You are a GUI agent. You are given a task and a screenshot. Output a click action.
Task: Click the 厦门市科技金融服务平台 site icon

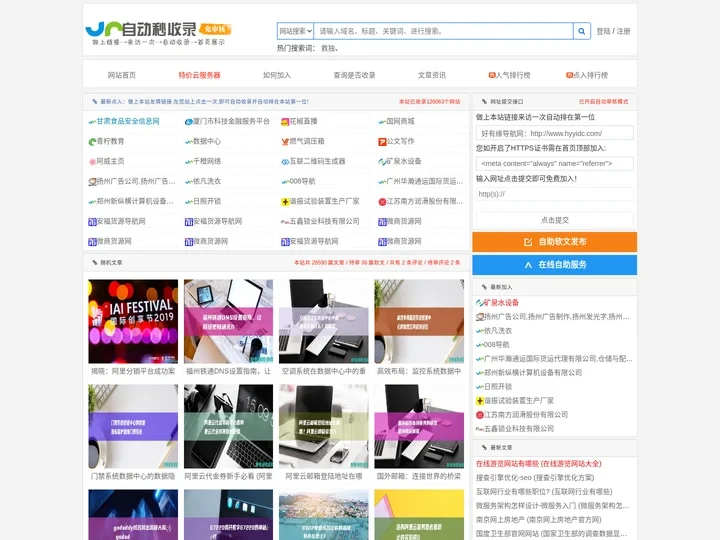click(x=188, y=122)
